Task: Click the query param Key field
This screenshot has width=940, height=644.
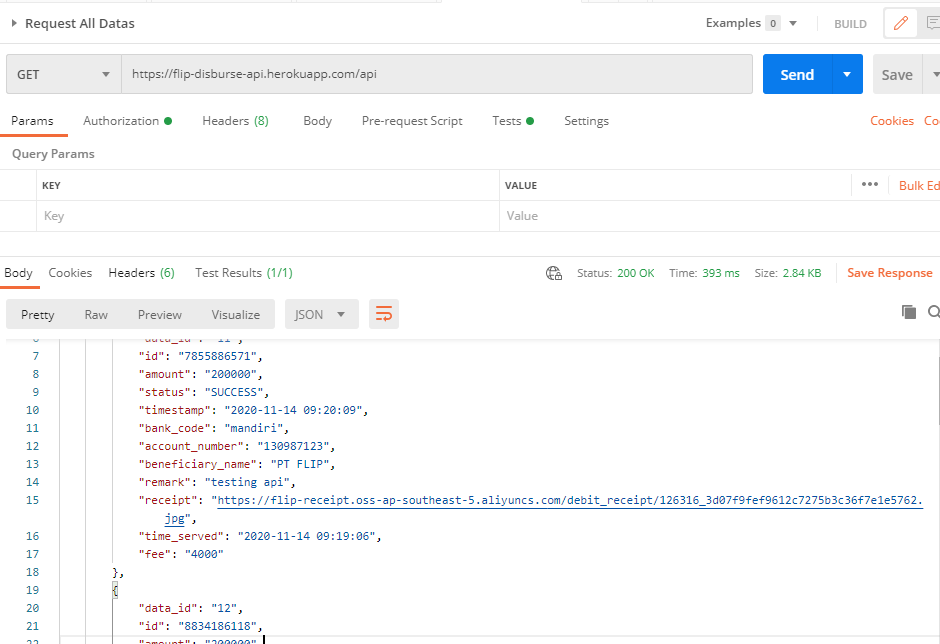Action: pos(267,216)
